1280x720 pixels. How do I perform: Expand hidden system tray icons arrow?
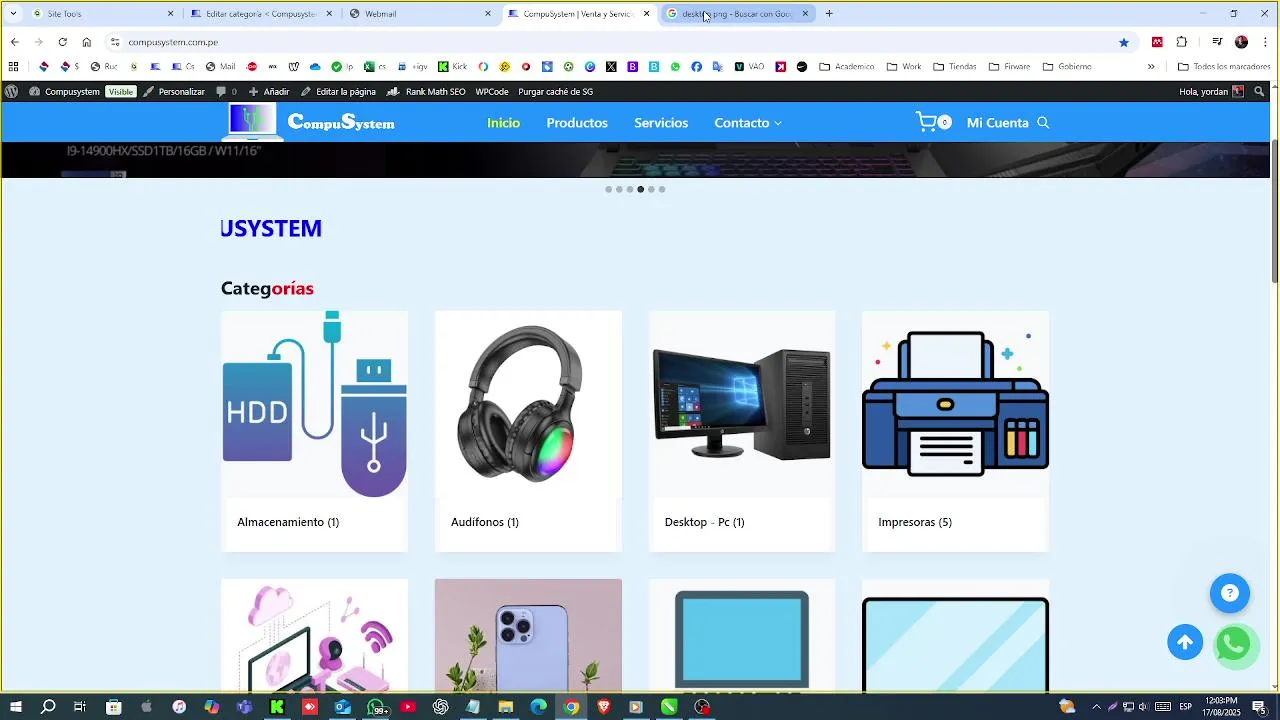click(x=1096, y=707)
